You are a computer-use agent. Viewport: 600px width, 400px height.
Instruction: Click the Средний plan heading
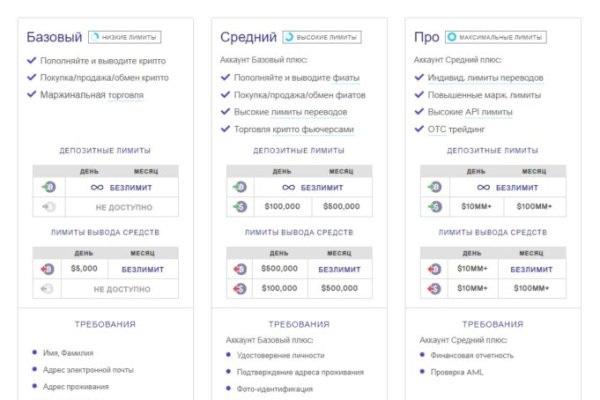(248, 37)
